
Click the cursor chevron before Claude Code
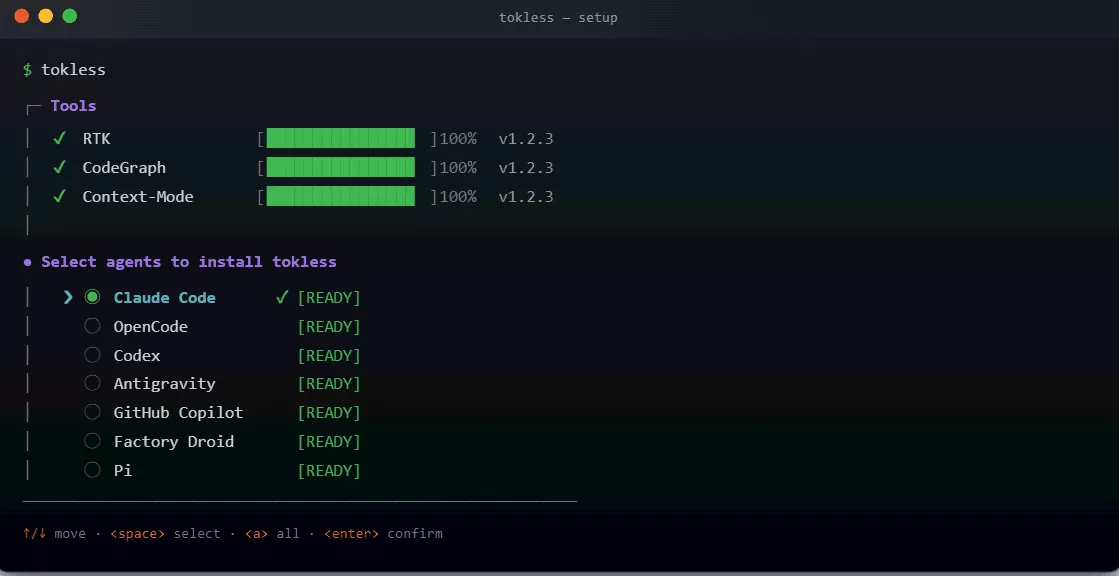[69, 297]
